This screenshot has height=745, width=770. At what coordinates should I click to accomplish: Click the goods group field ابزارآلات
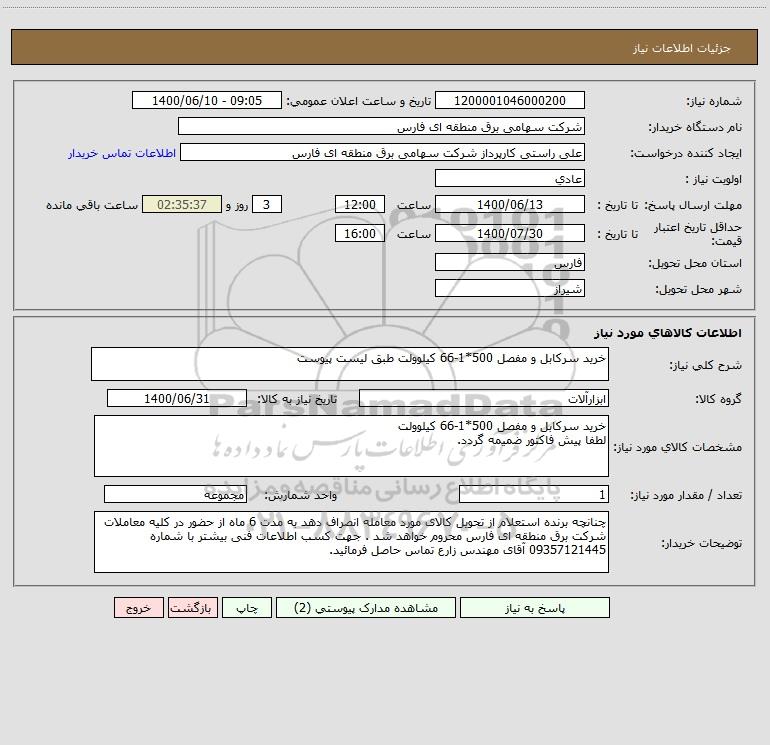[x=484, y=398]
